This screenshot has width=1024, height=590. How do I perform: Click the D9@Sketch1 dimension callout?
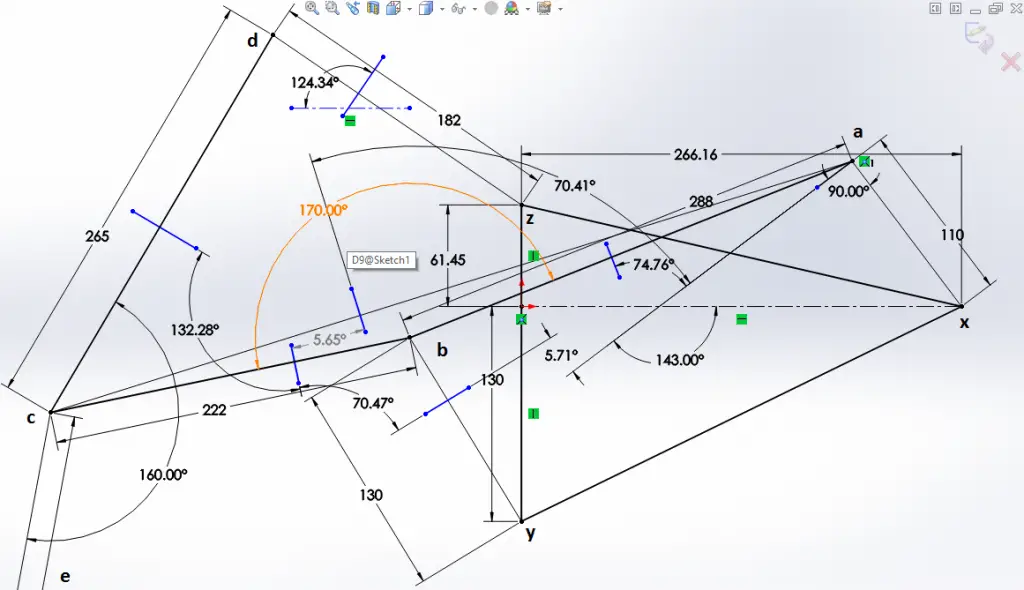[381, 260]
